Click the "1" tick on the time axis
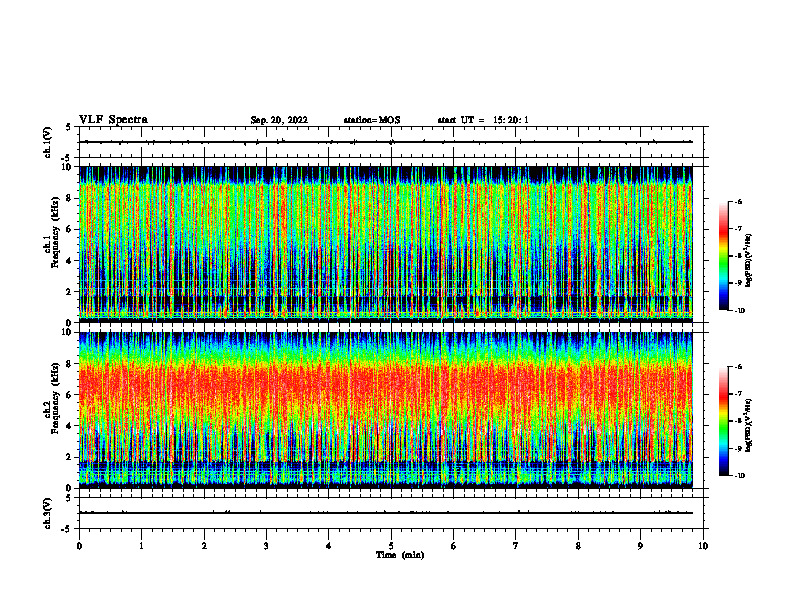792x612 pixels. click(x=141, y=546)
